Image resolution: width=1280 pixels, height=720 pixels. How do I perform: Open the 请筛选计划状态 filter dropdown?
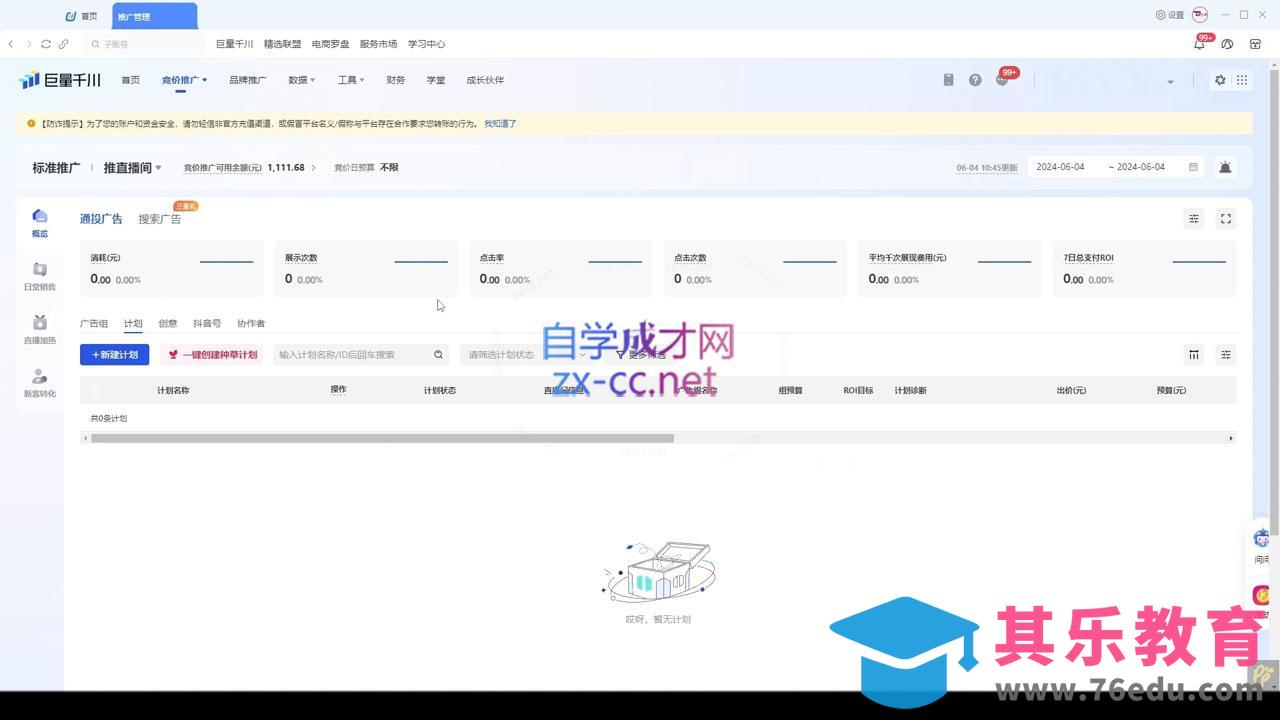[523, 354]
